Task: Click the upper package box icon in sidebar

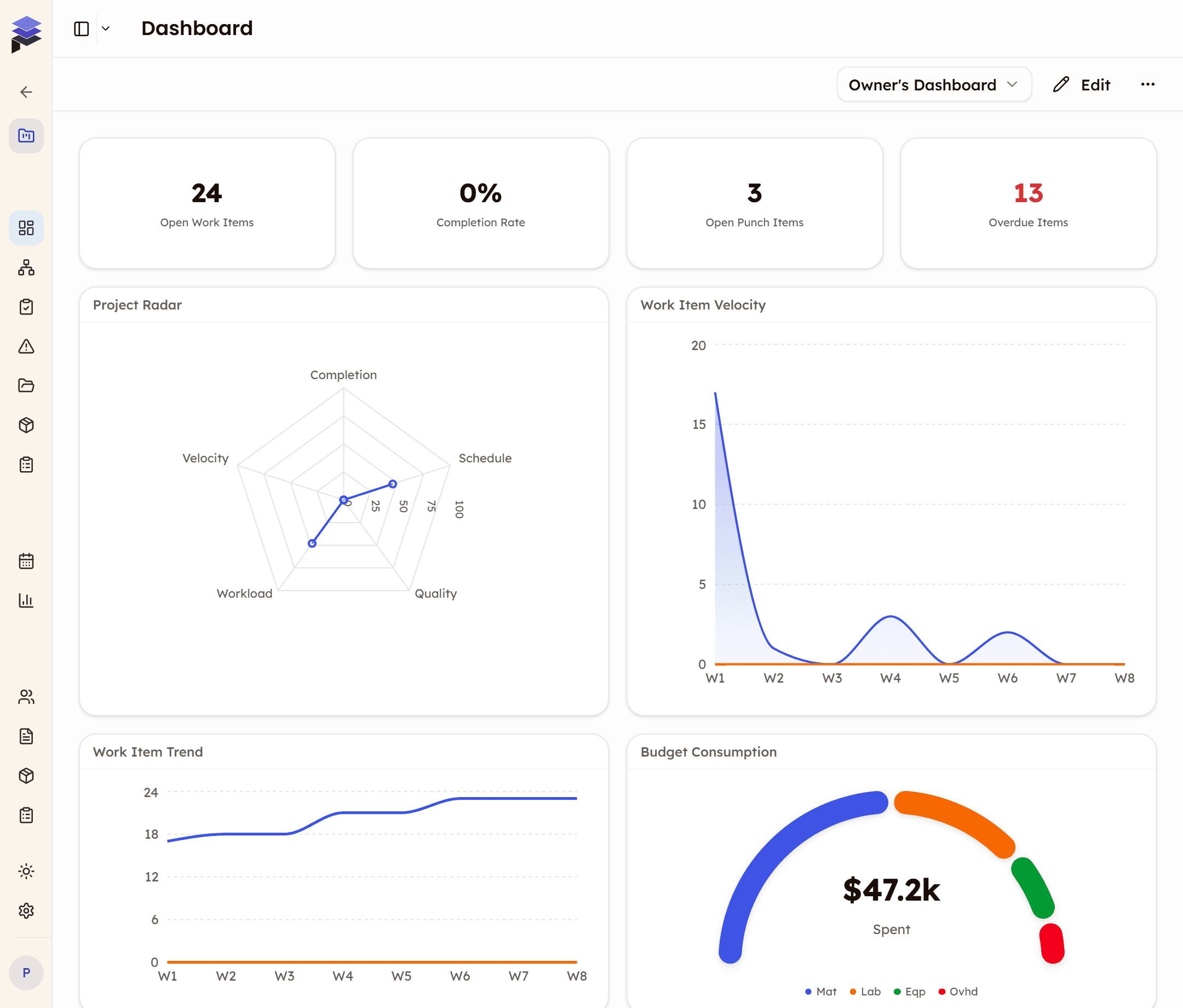Action: click(26, 425)
